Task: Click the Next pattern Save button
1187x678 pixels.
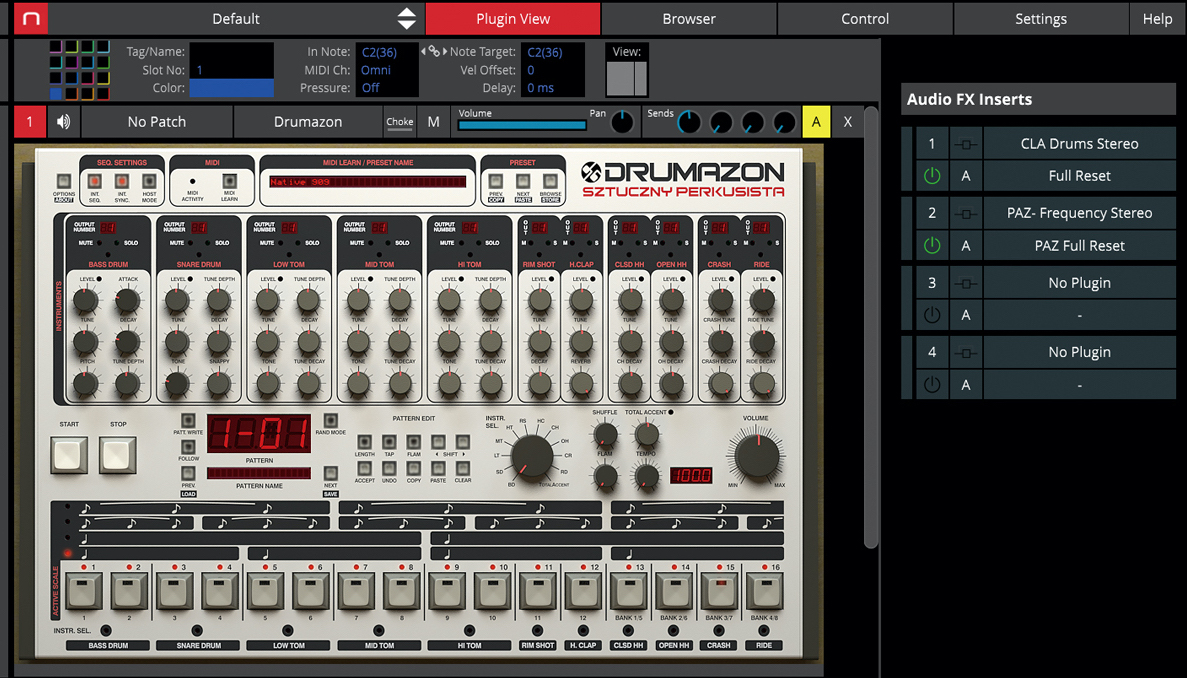Action: pyautogui.click(x=330, y=474)
